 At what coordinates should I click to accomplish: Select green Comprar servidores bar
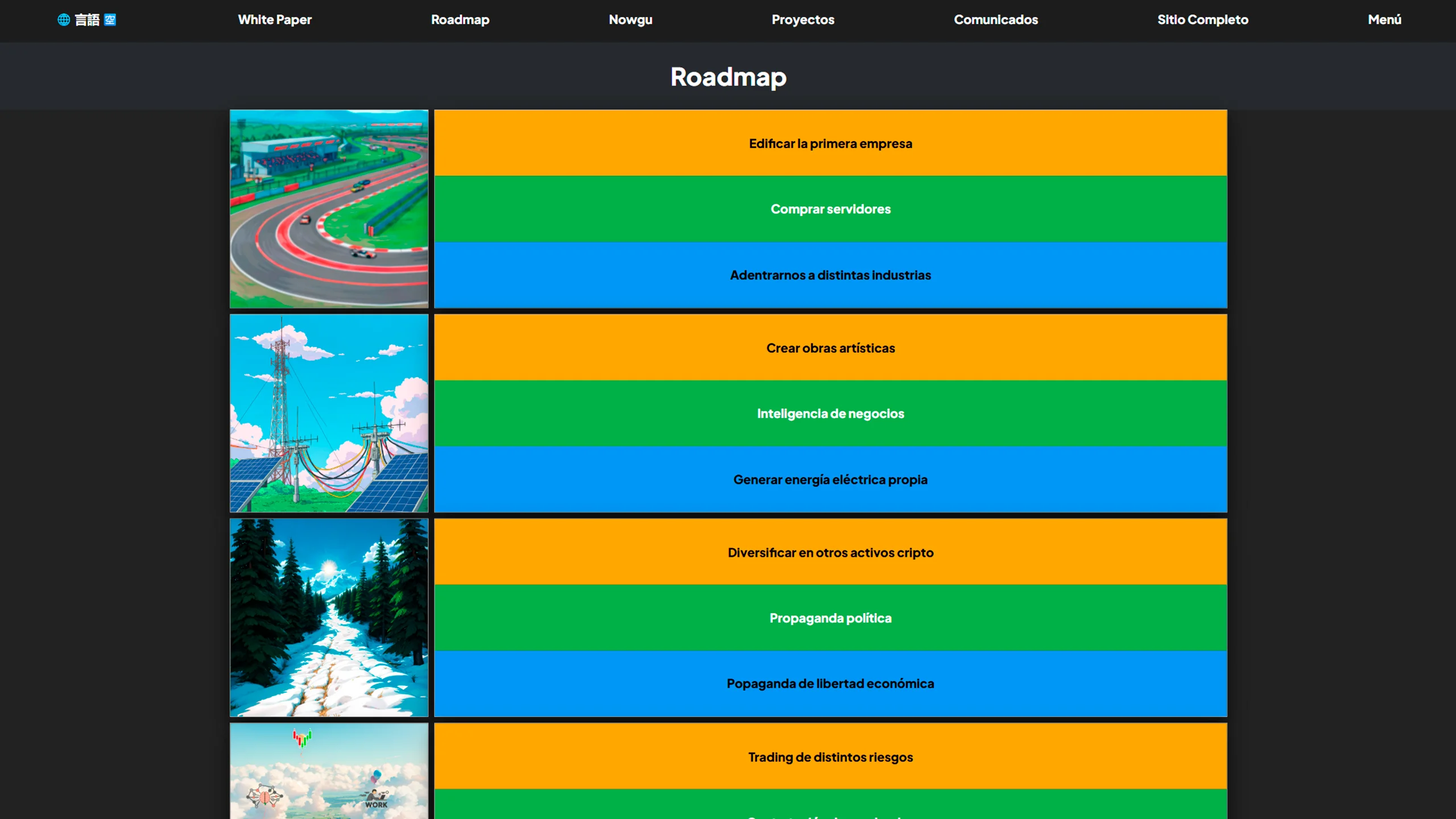click(x=830, y=209)
